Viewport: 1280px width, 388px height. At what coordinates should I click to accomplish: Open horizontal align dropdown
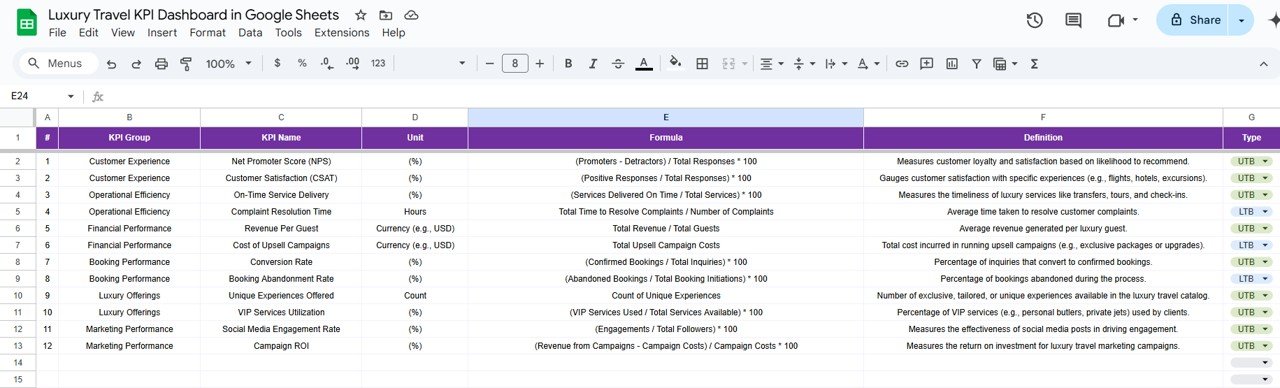(772, 64)
